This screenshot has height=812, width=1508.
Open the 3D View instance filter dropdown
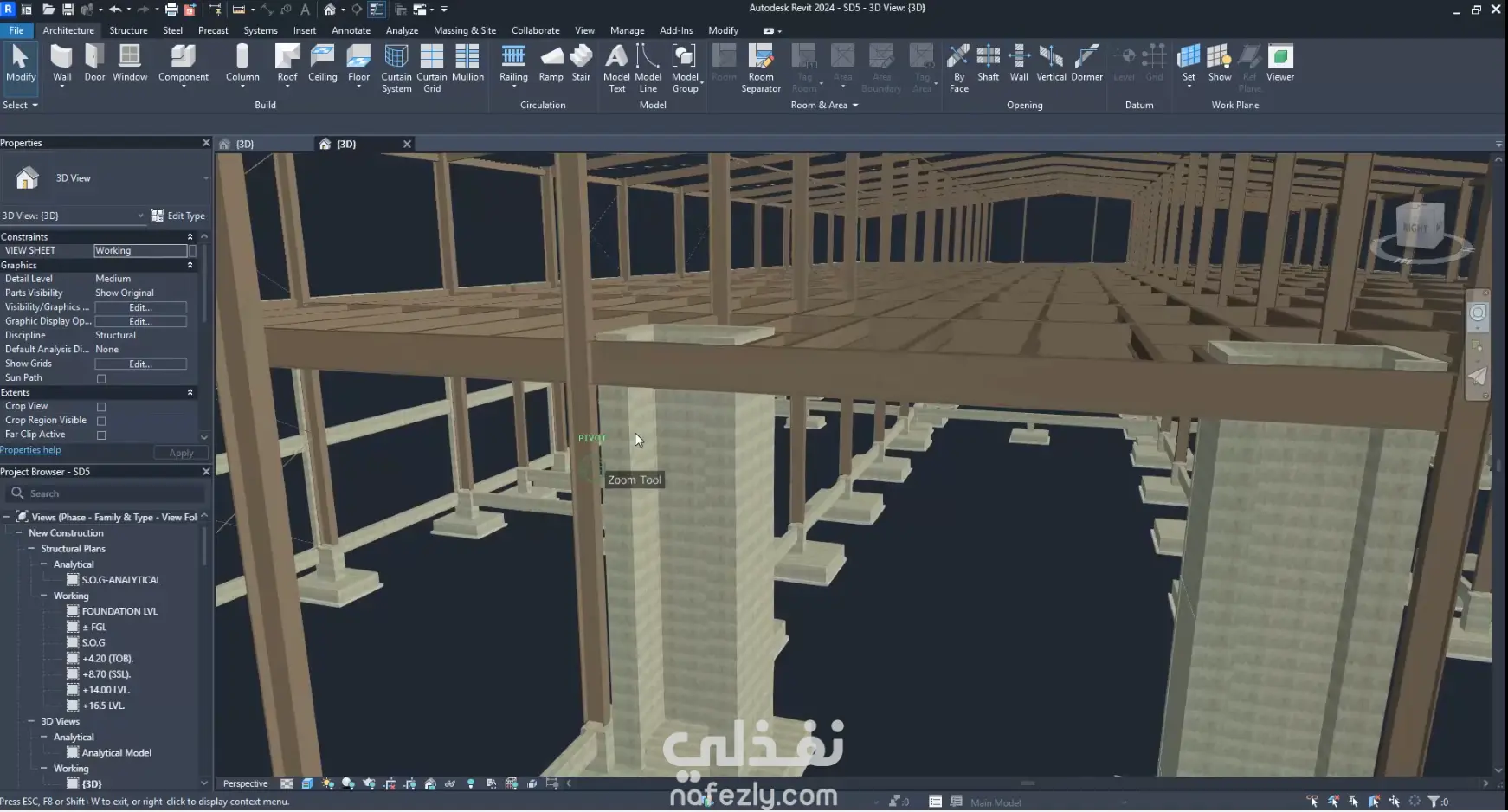pos(140,216)
